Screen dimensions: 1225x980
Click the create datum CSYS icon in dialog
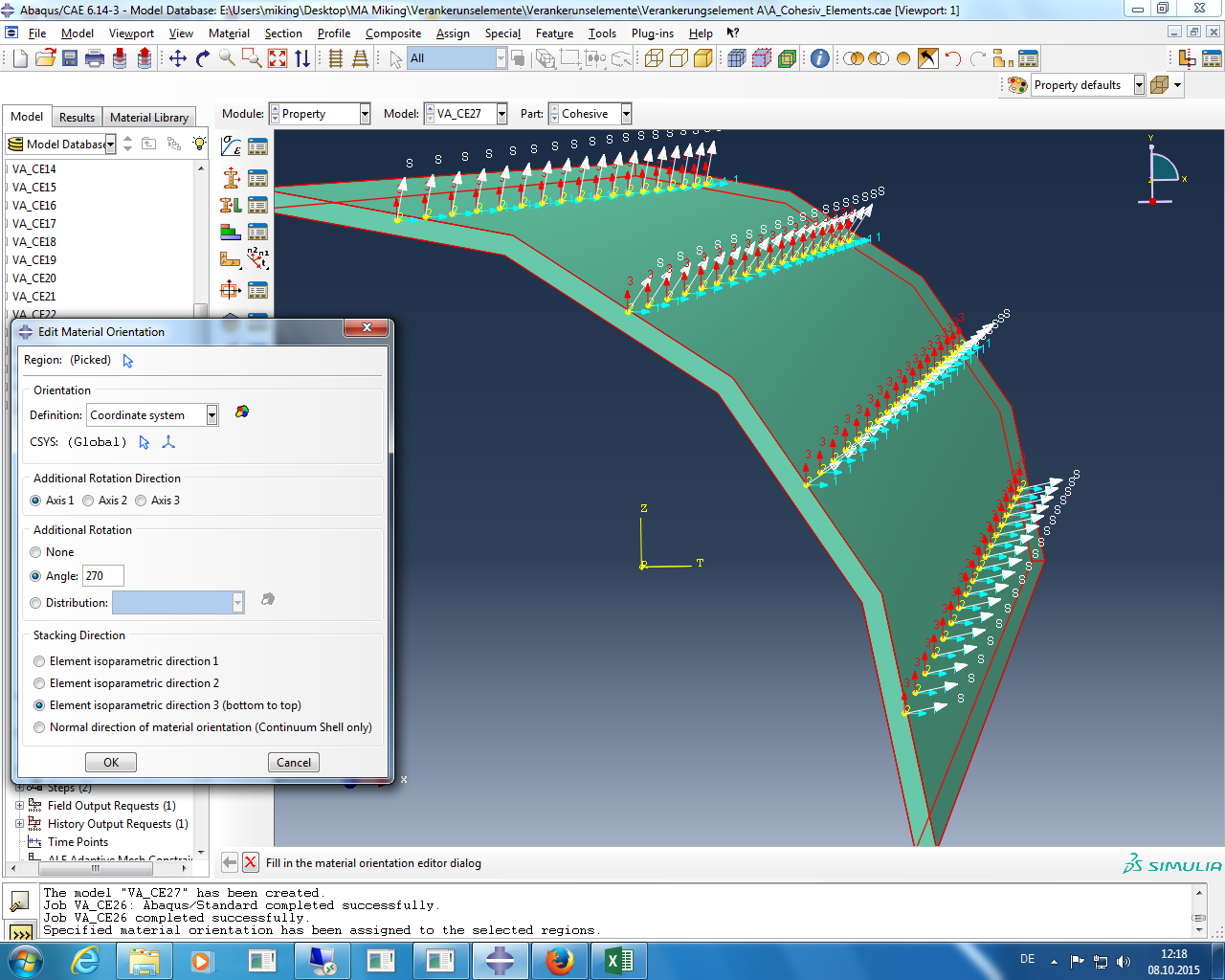pyautogui.click(x=168, y=442)
